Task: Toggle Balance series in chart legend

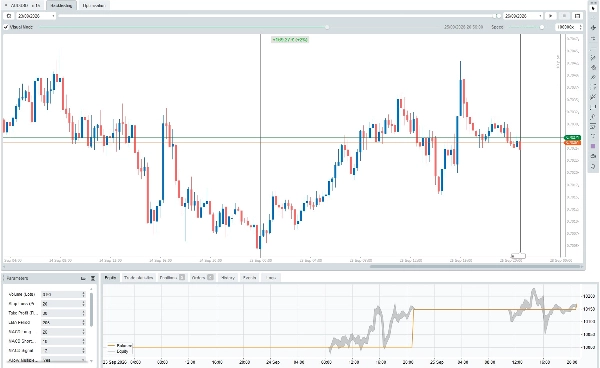Action: click(x=120, y=345)
